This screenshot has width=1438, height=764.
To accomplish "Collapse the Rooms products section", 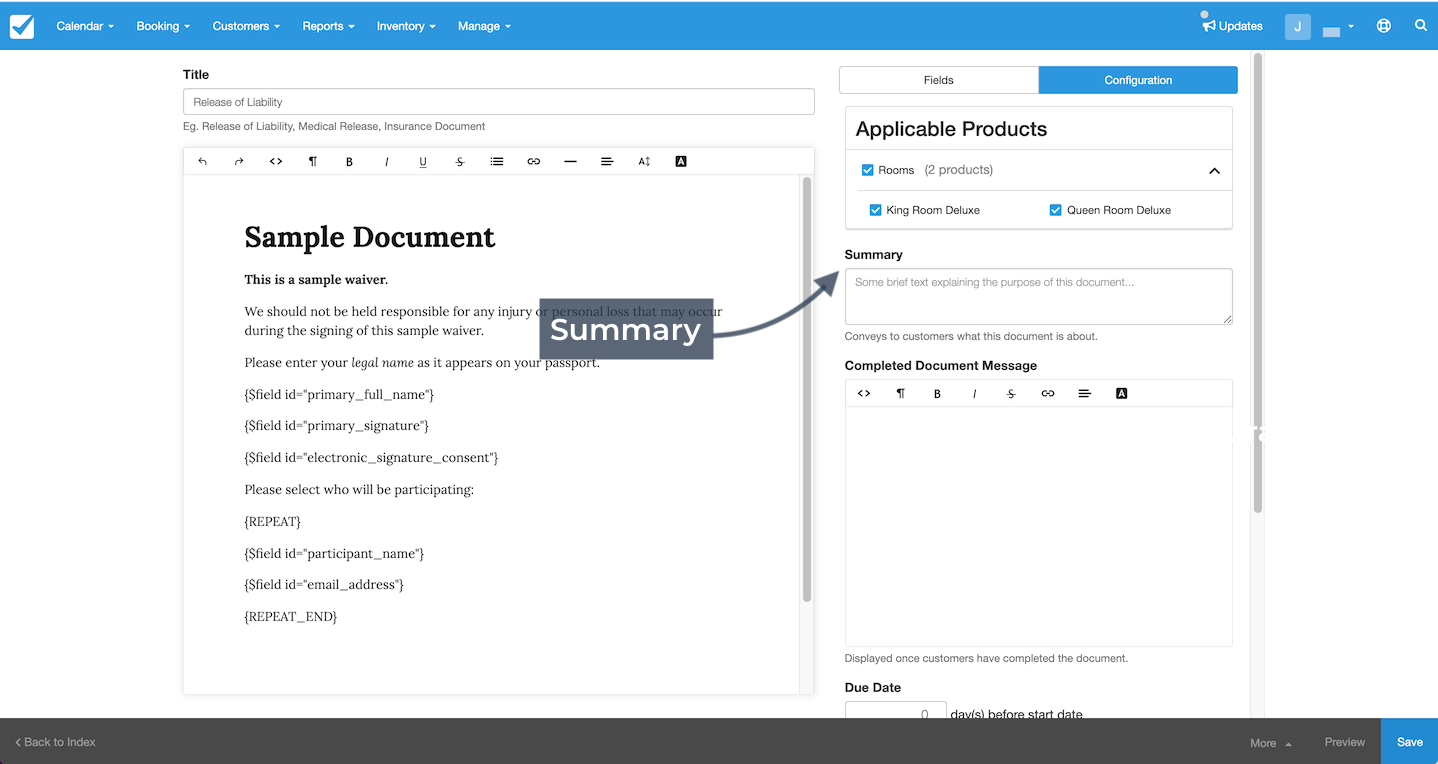I will click(x=1214, y=171).
